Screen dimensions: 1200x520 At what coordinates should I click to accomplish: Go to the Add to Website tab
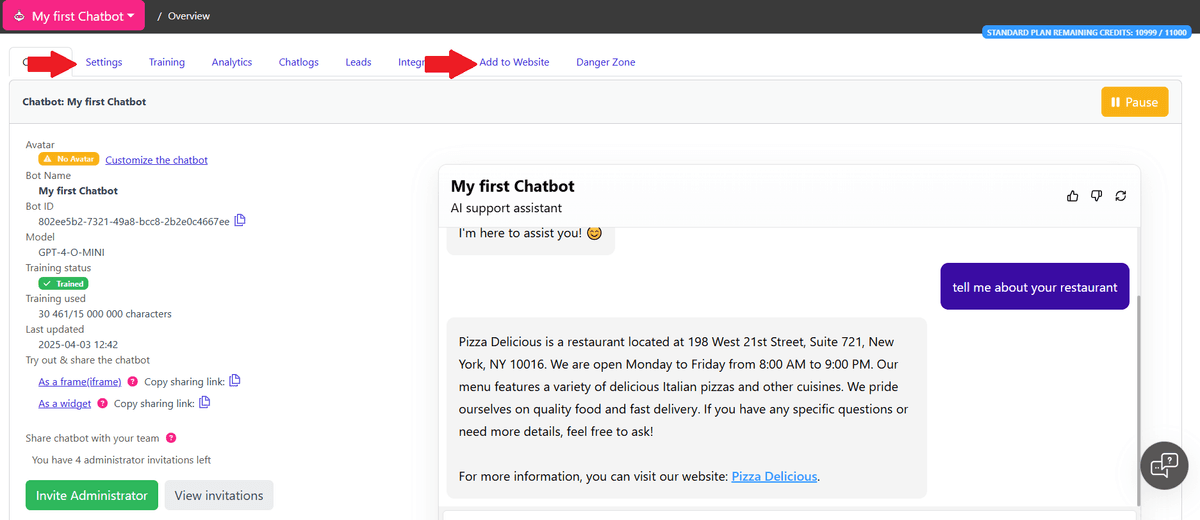click(514, 62)
